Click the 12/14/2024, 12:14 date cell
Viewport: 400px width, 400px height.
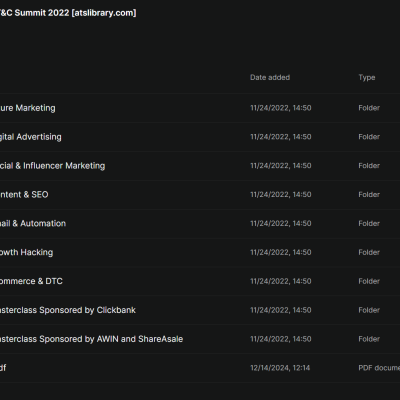(280, 368)
